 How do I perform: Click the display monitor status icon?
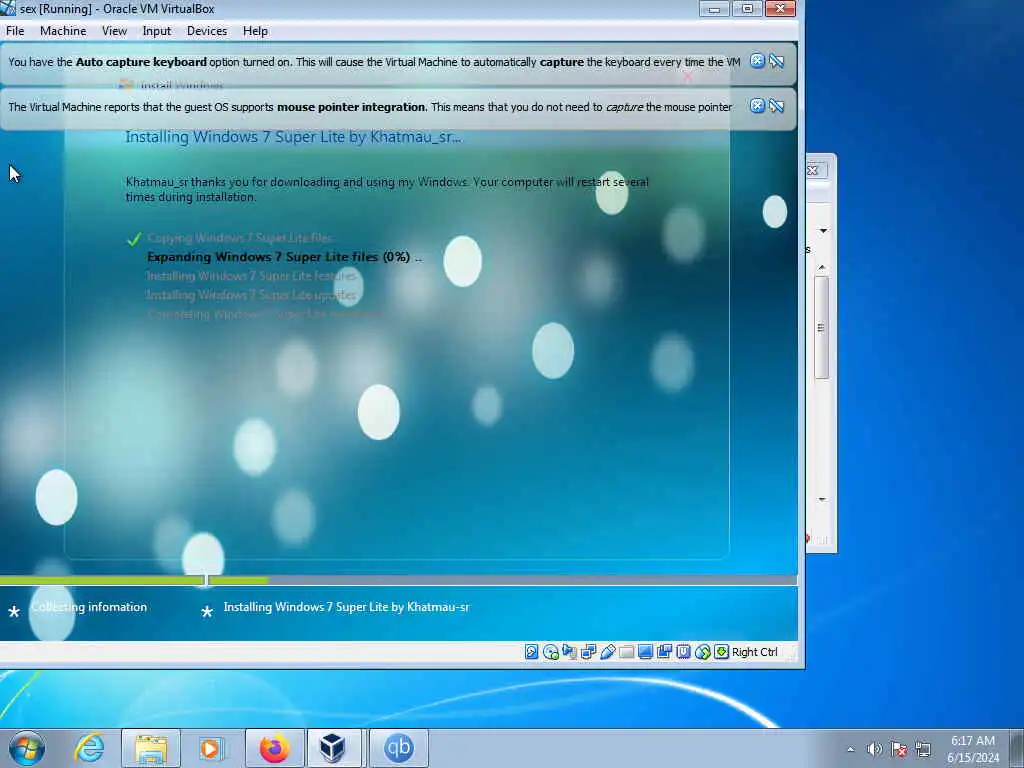point(645,652)
